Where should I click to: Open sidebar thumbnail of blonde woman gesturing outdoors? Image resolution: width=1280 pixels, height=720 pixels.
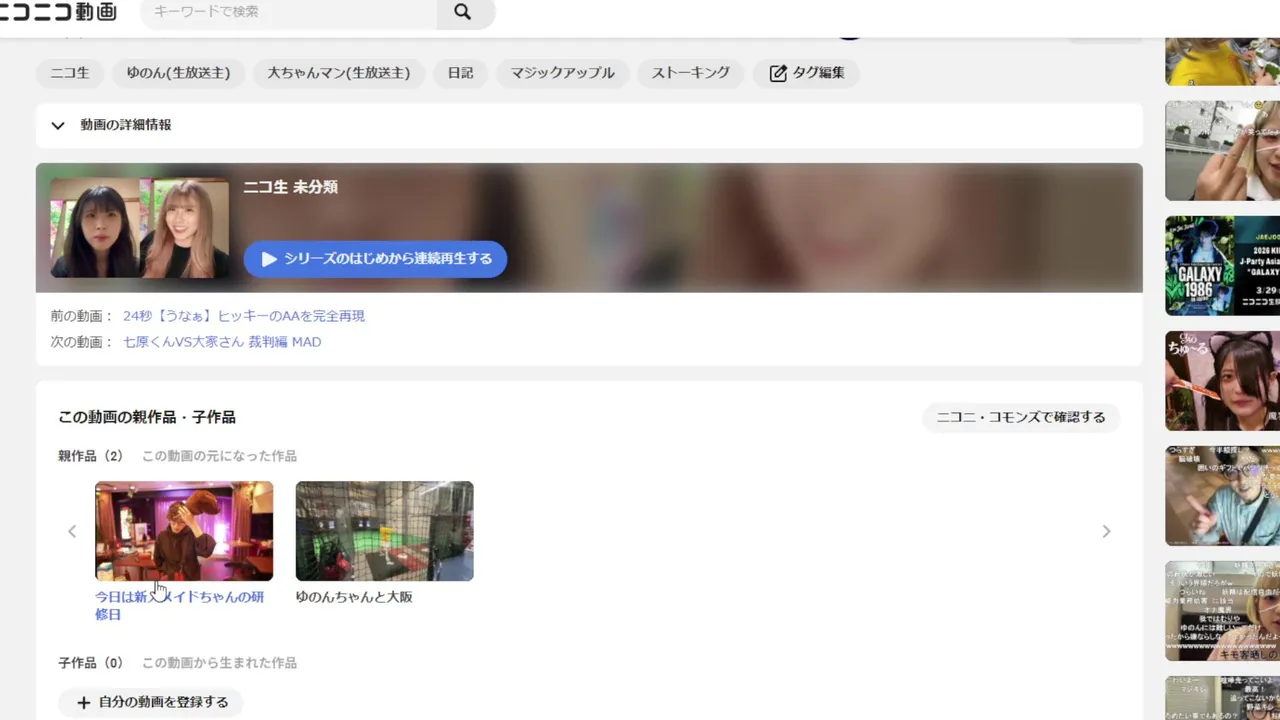[1222, 151]
